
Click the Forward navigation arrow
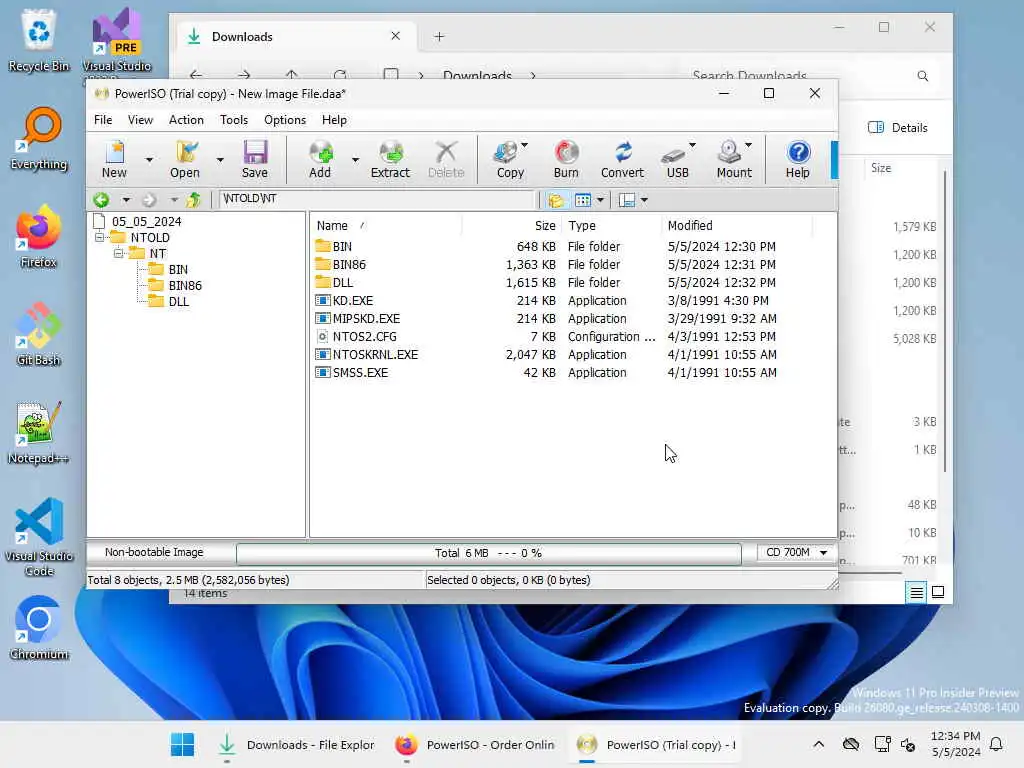tap(149, 200)
